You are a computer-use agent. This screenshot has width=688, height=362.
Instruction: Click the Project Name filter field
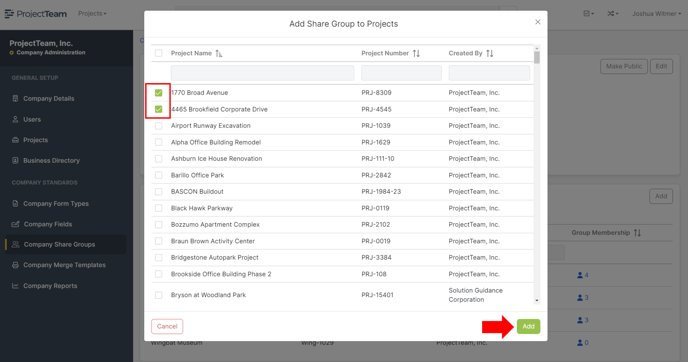262,73
